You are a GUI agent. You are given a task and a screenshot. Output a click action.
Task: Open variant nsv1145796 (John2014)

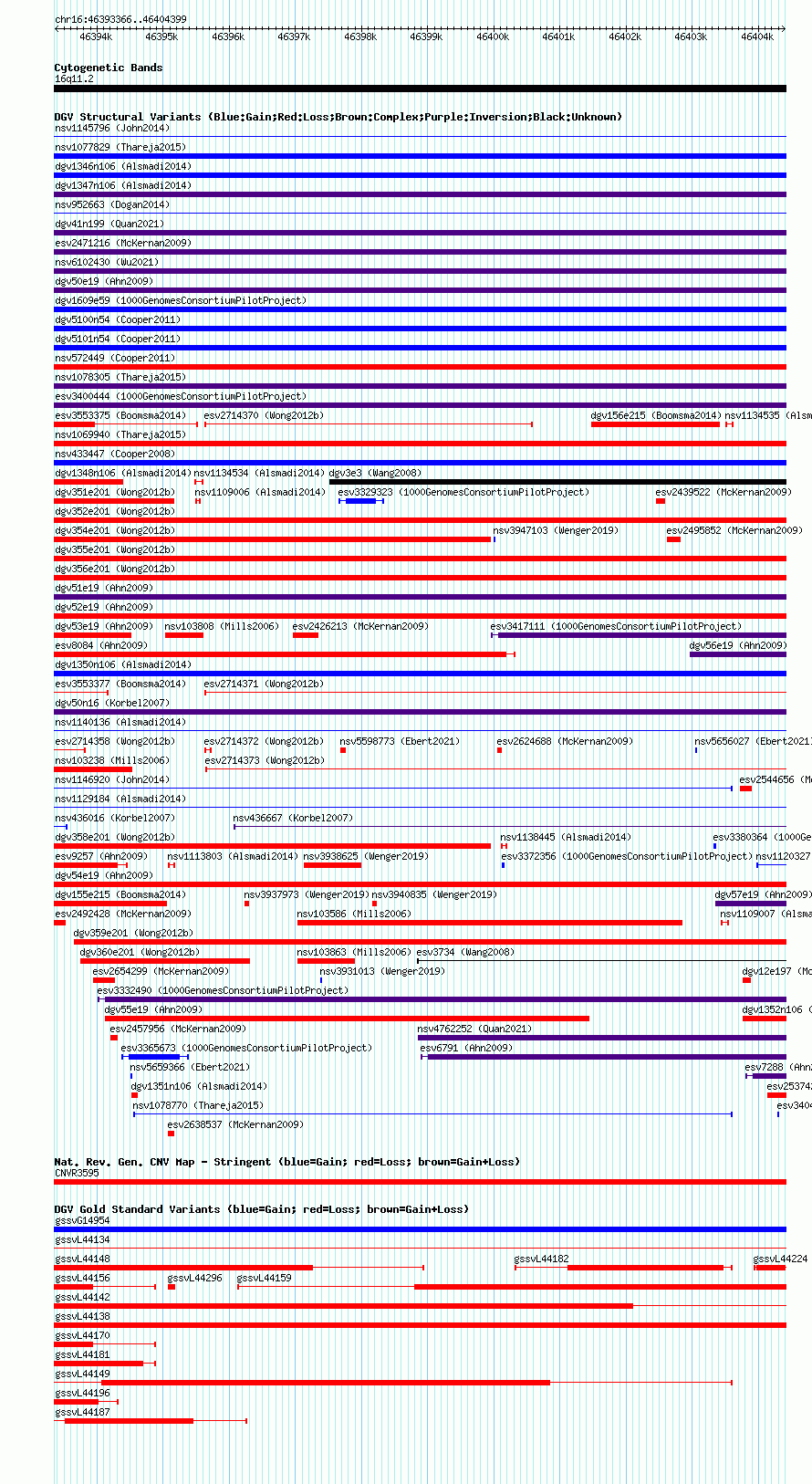click(x=112, y=128)
